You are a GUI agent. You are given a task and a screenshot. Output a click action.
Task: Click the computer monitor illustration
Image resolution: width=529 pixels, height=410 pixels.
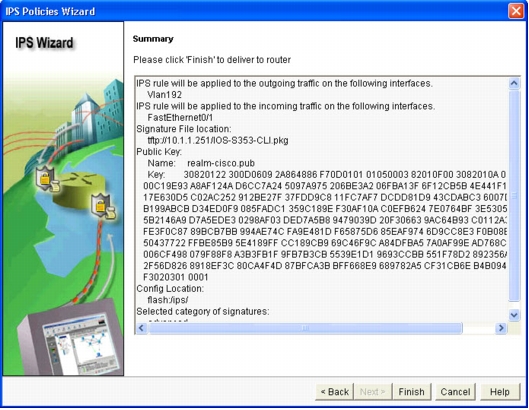(x=71, y=339)
